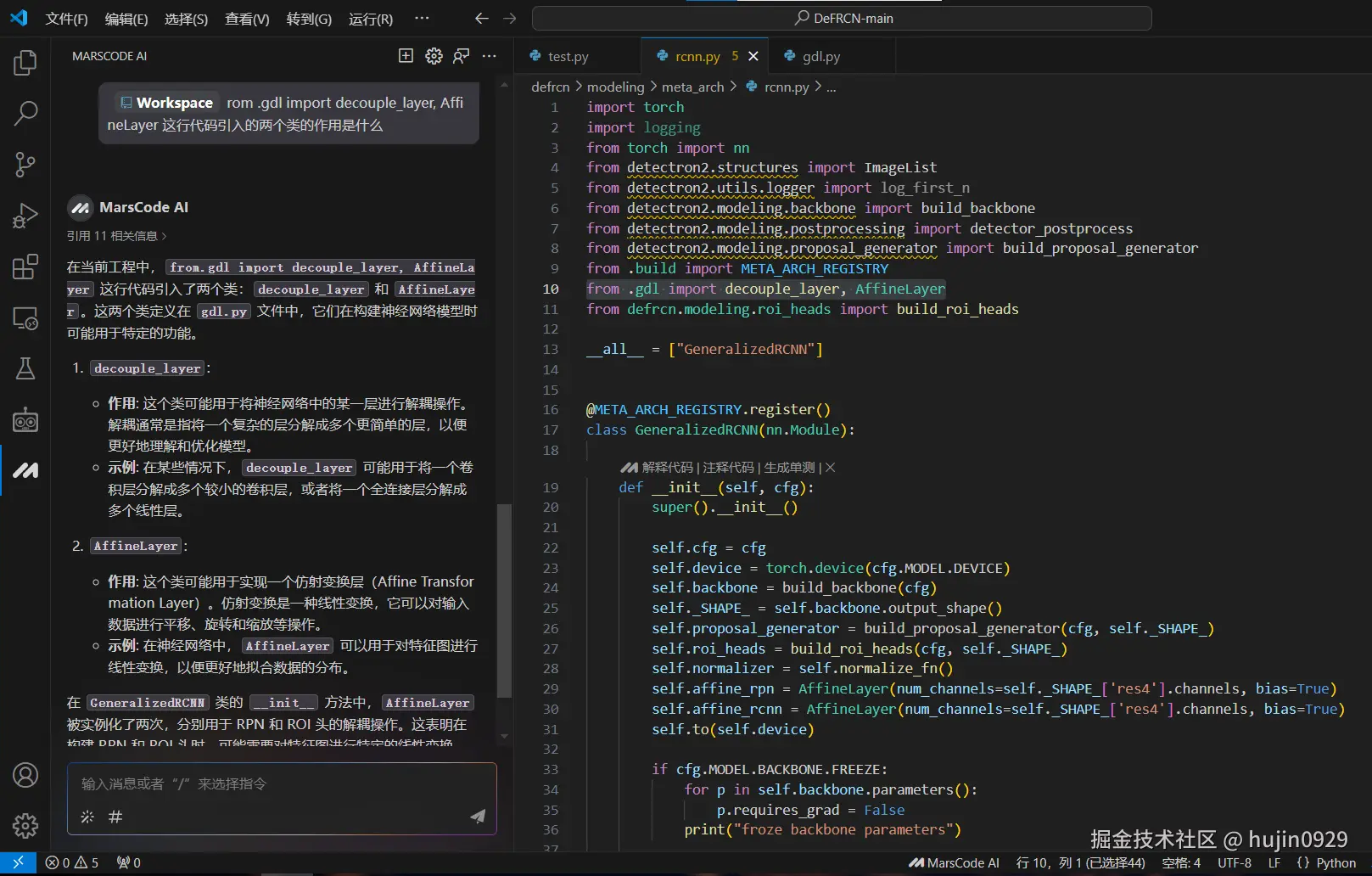This screenshot has width=1372, height=876.
Task: Open Run and Debug view
Action: pos(25,216)
